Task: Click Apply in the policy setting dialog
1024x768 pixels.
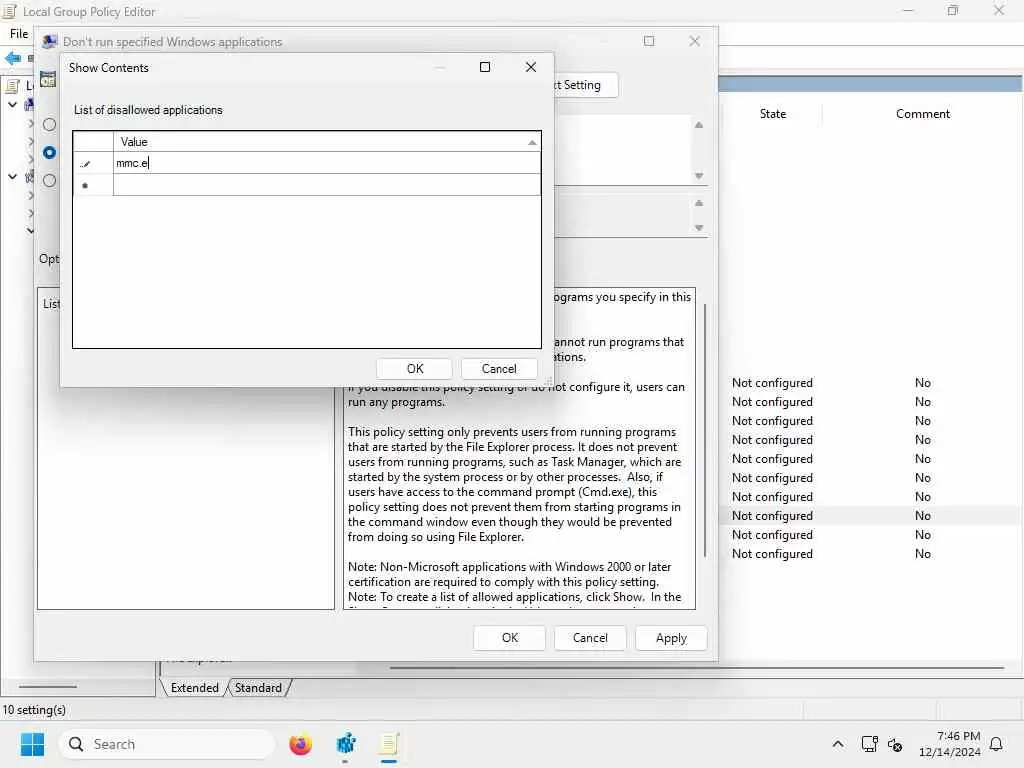Action: click(x=671, y=638)
